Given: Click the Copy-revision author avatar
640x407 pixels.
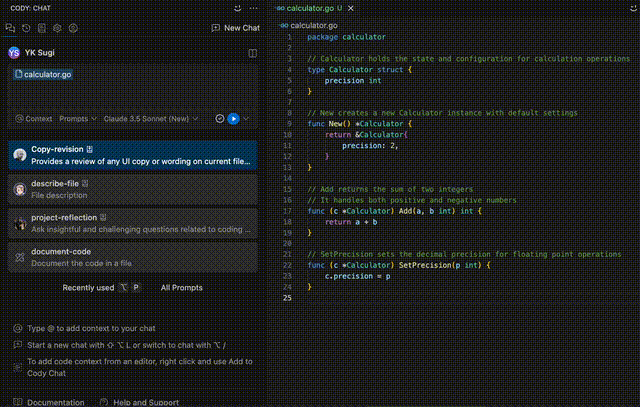Looking at the screenshot, I should (x=20, y=155).
